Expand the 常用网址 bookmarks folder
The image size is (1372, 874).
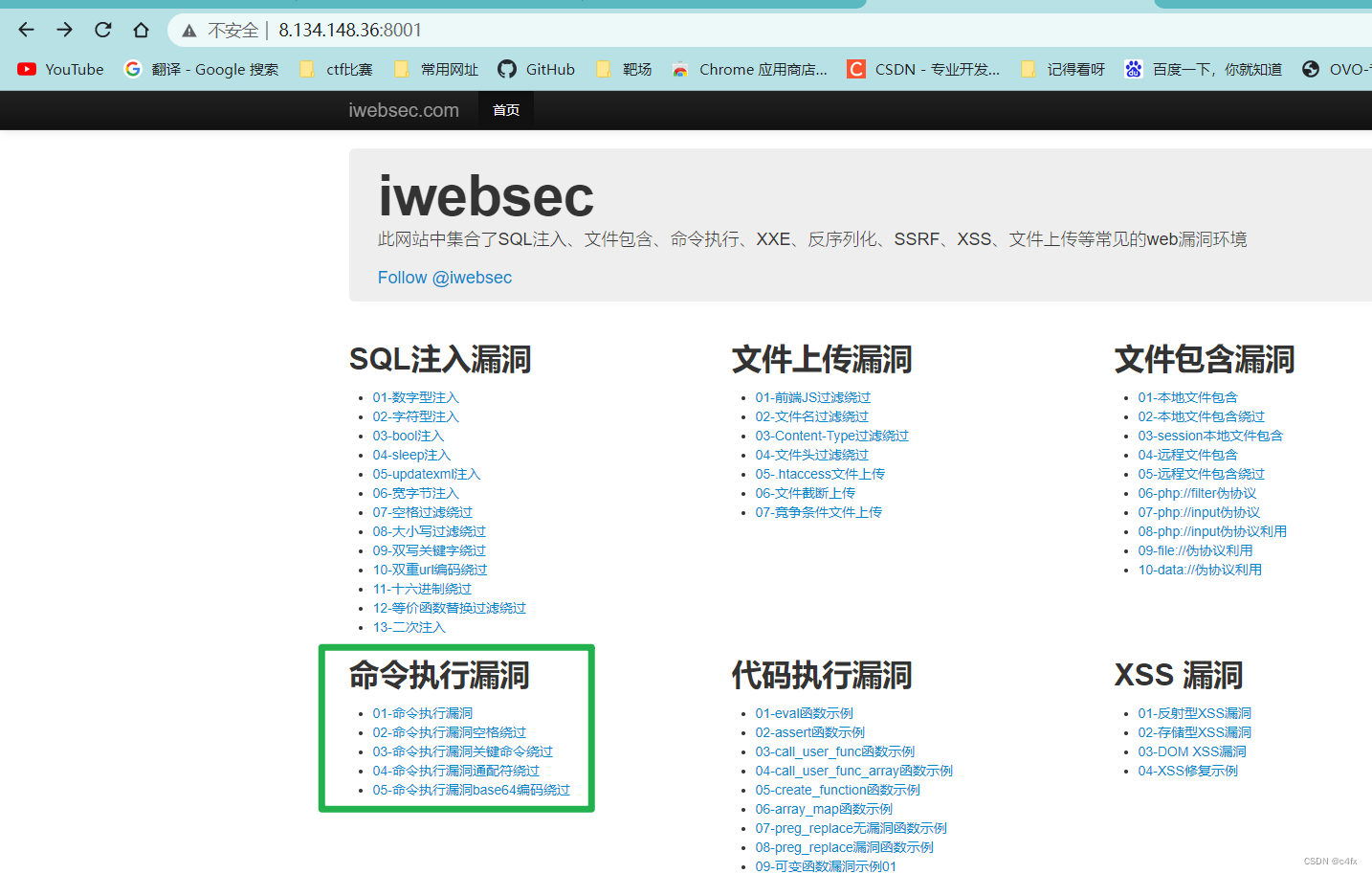[436, 69]
